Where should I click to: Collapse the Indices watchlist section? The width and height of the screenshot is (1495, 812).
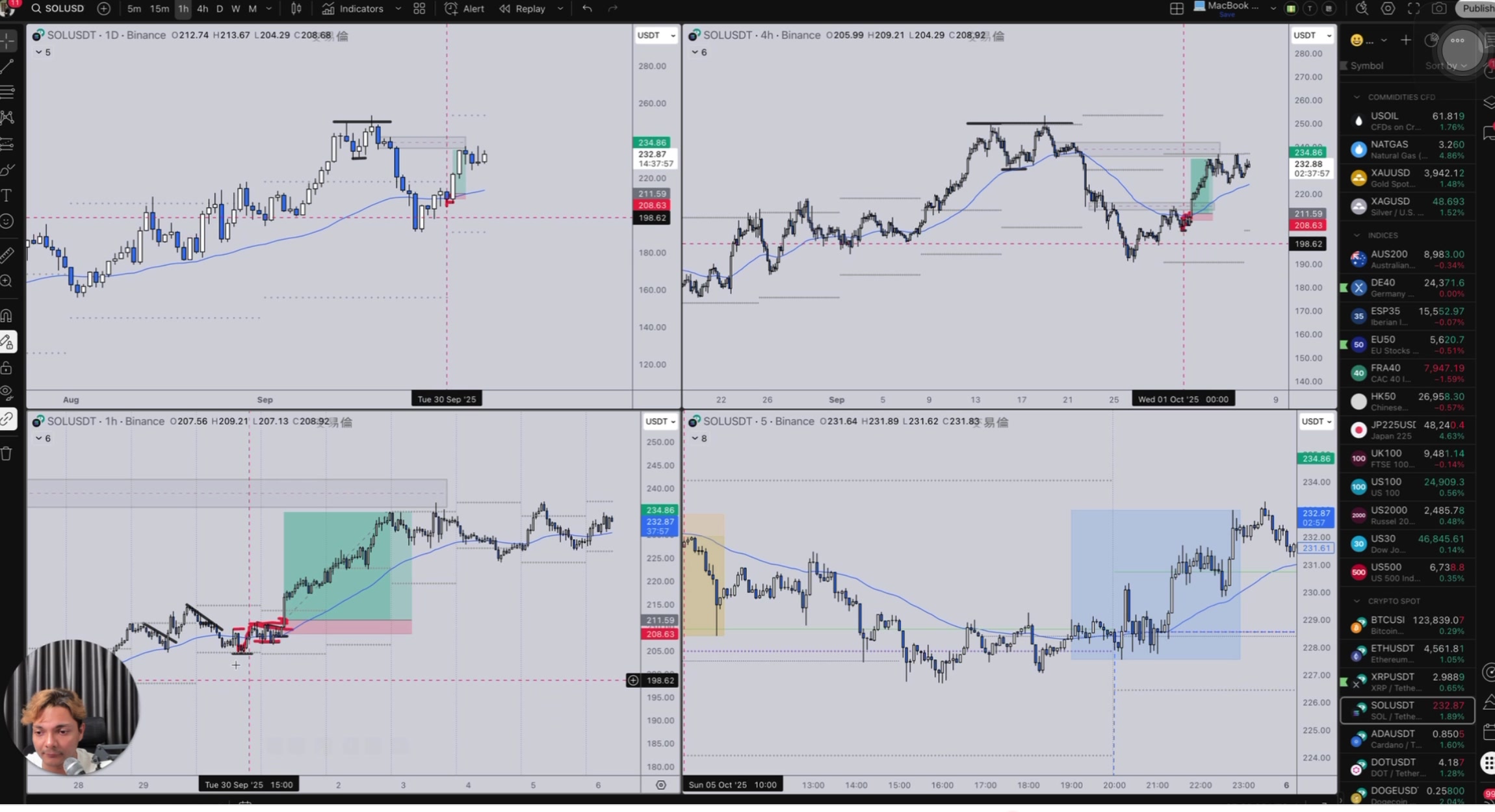coord(1357,235)
